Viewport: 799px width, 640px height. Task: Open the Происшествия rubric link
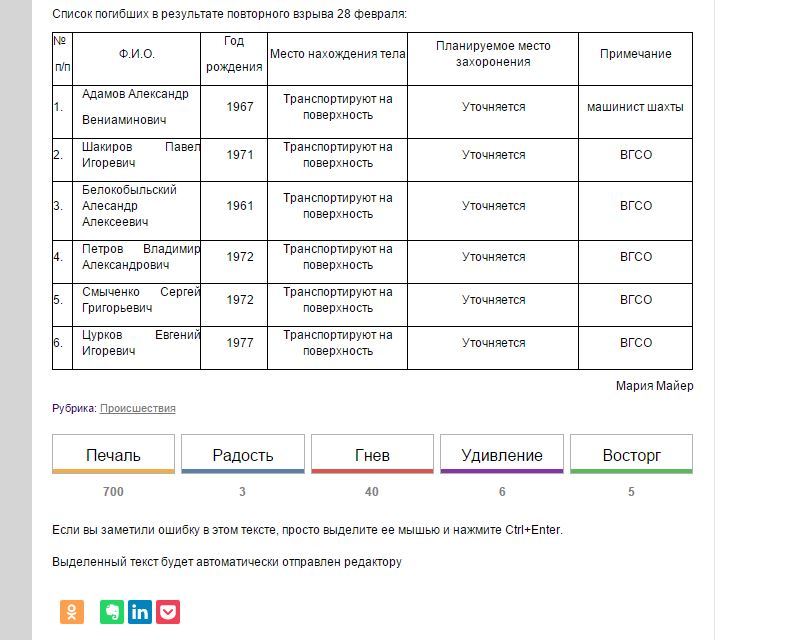point(137,408)
